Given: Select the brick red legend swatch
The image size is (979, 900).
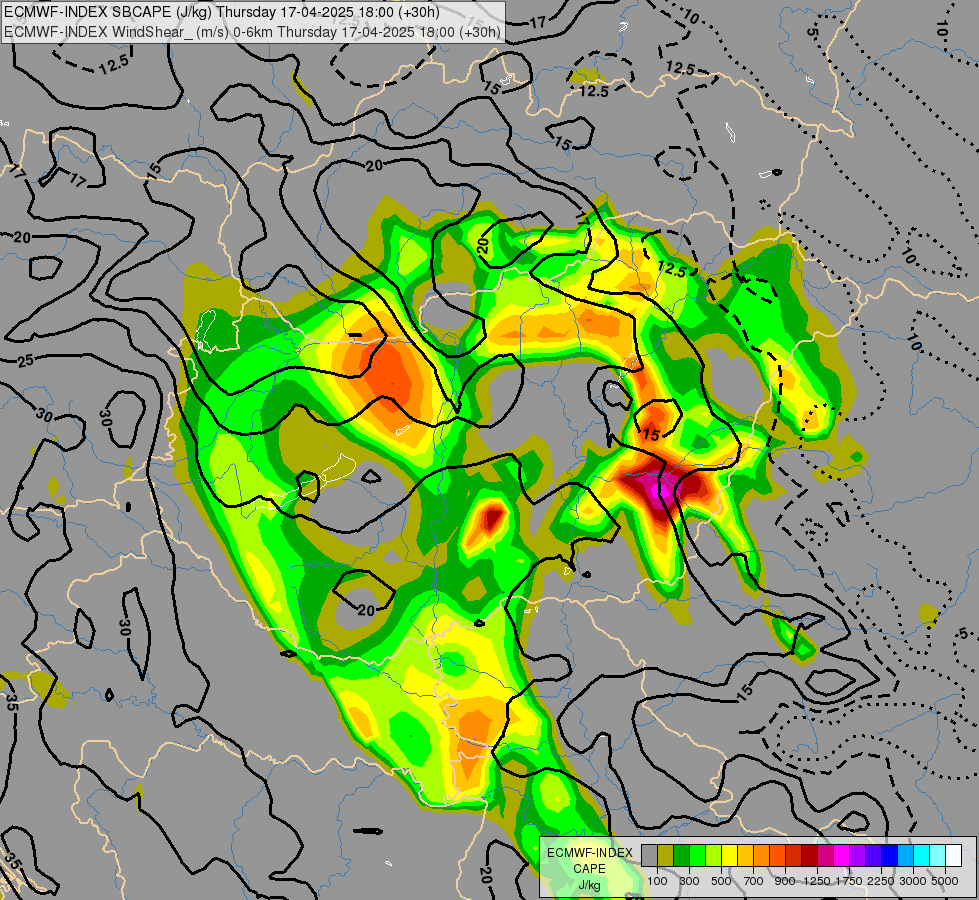Looking at the screenshot, I should pyautogui.click(x=794, y=856).
